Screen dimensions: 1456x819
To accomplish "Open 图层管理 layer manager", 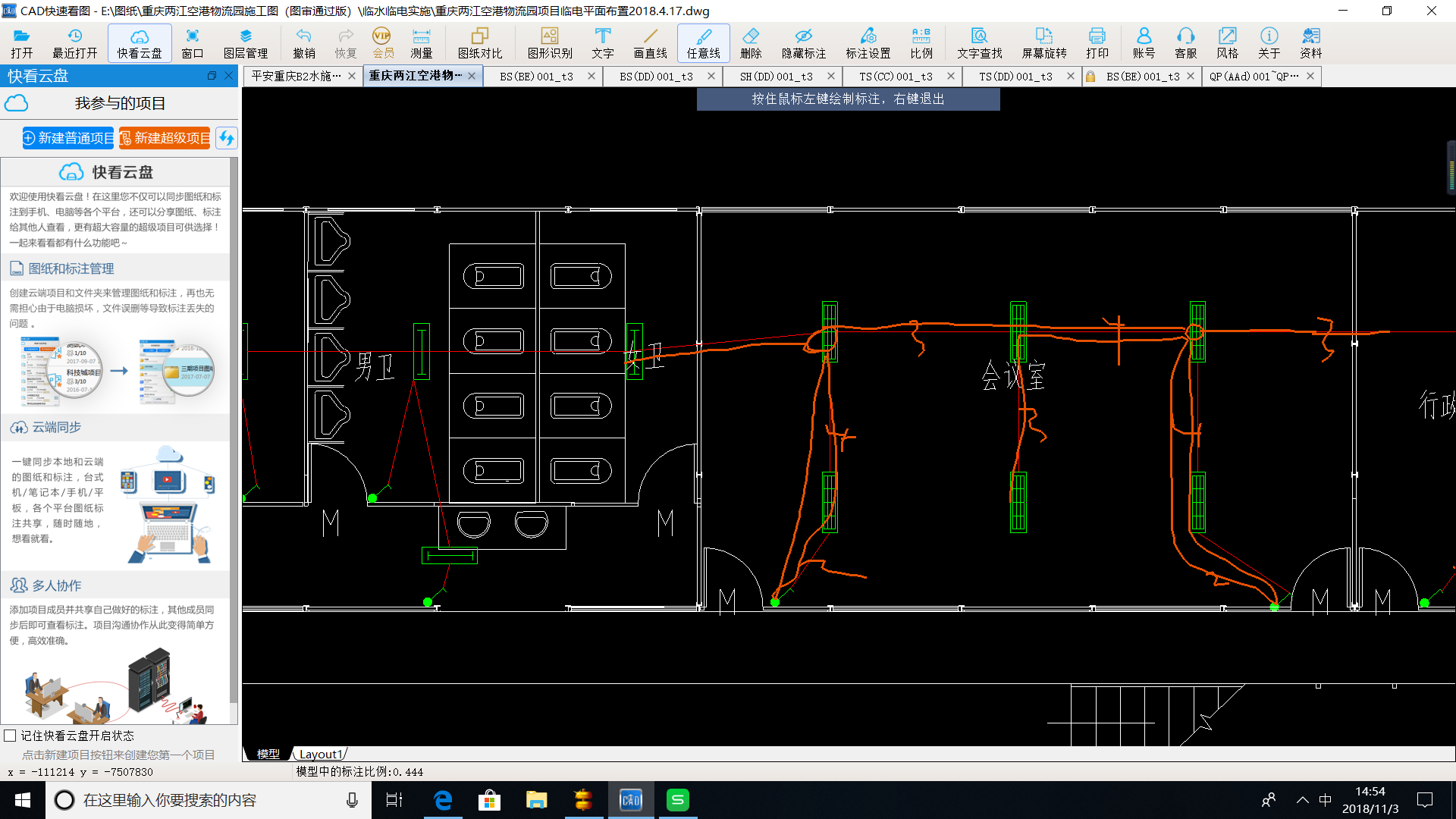I will click(x=246, y=43).
